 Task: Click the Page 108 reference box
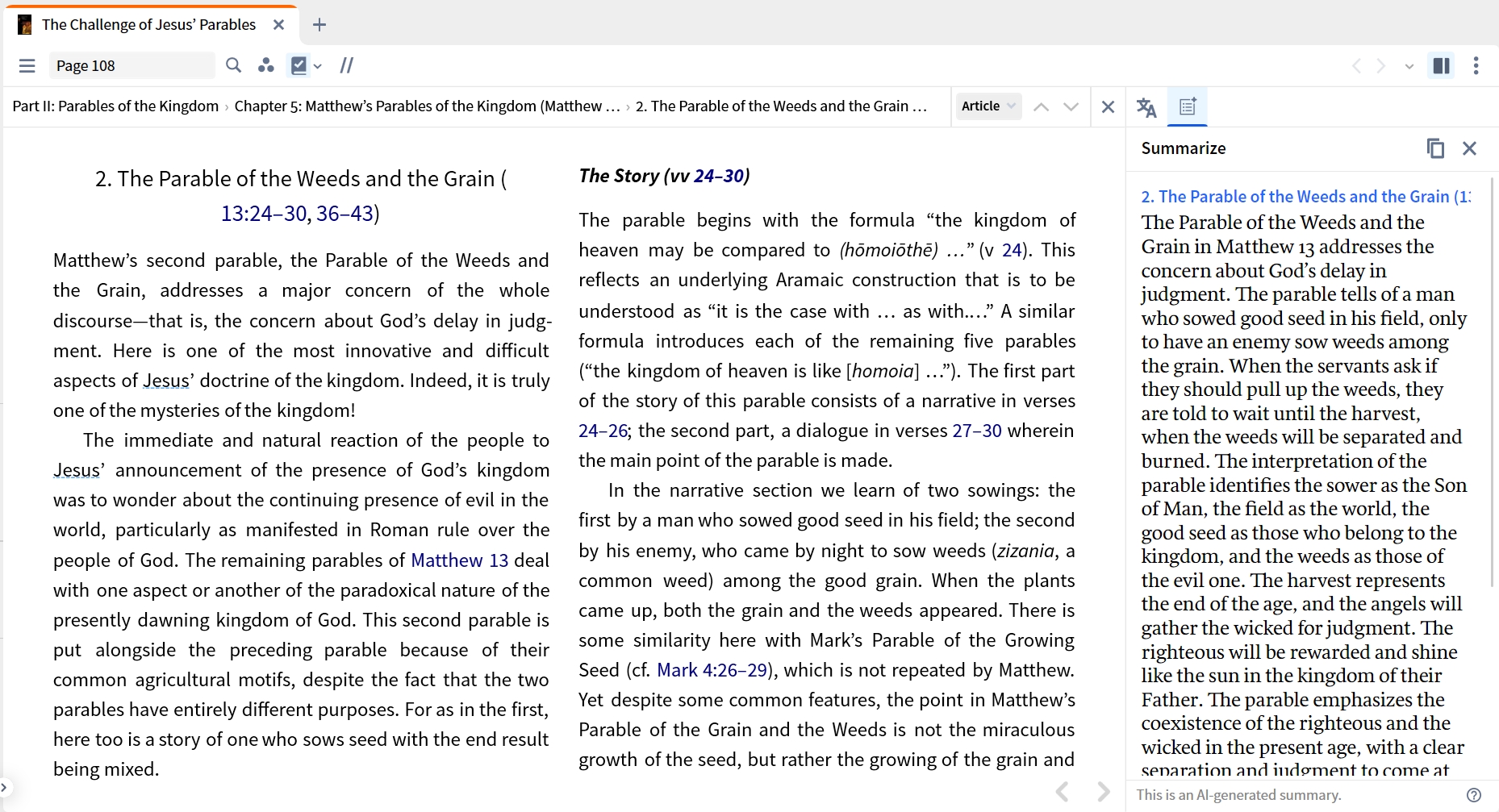132,65
